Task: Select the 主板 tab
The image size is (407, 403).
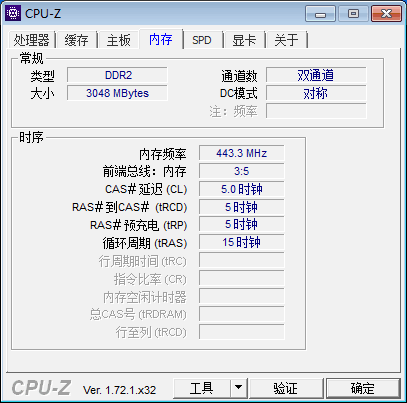Action: click(118, 40)
